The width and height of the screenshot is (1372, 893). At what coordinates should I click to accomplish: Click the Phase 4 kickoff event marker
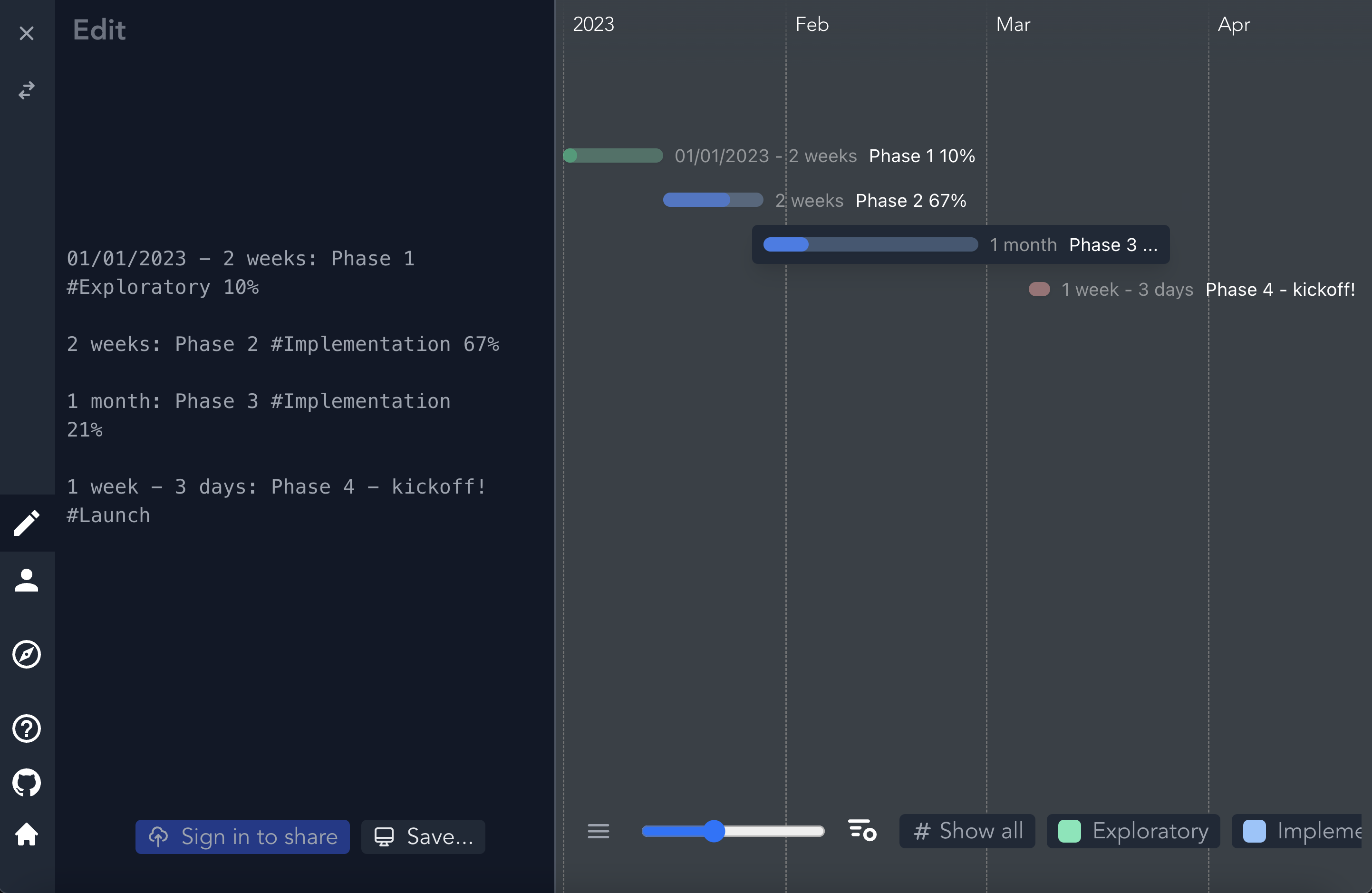(x=1039, y=289)
